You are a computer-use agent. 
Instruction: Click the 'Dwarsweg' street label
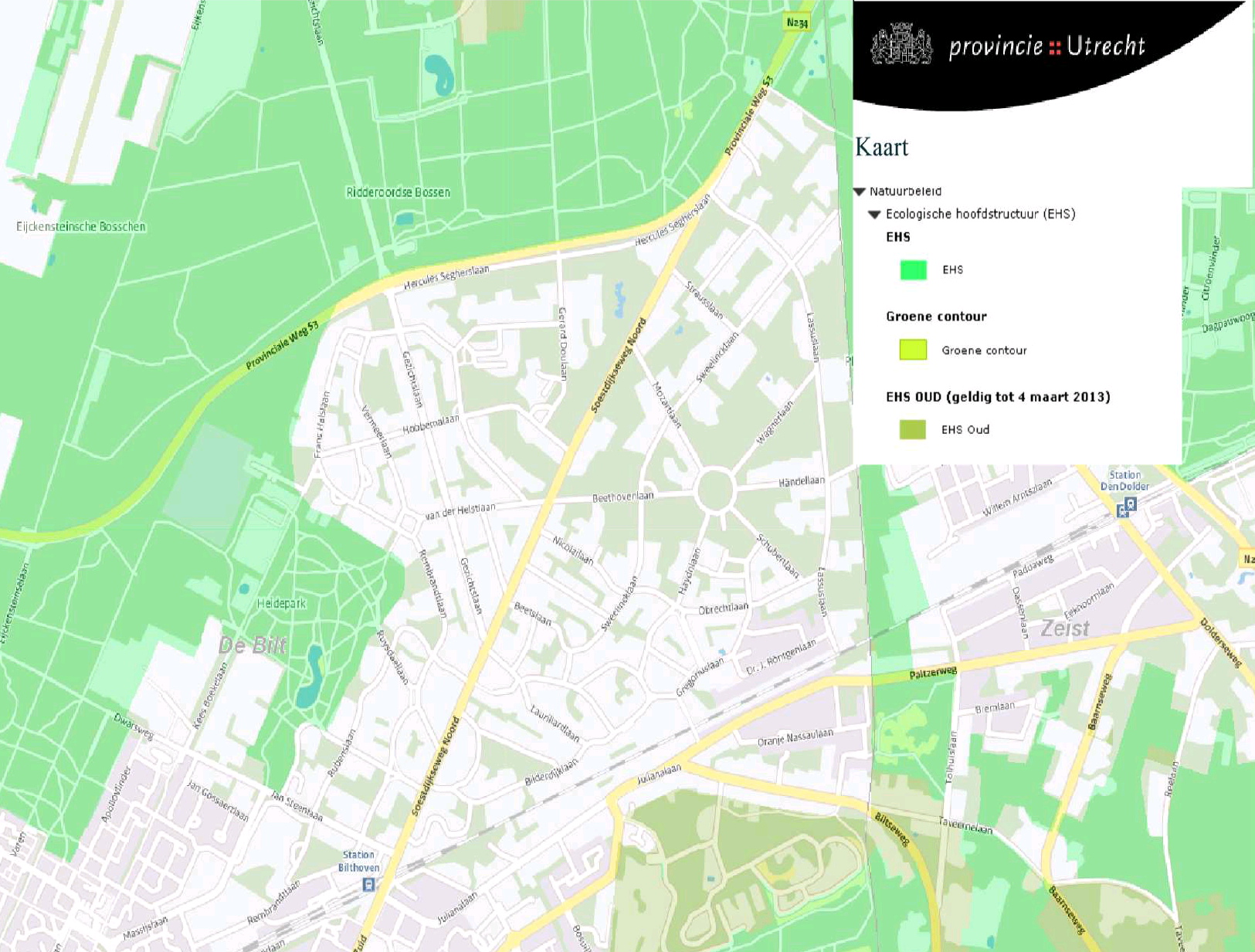(134, 727)
